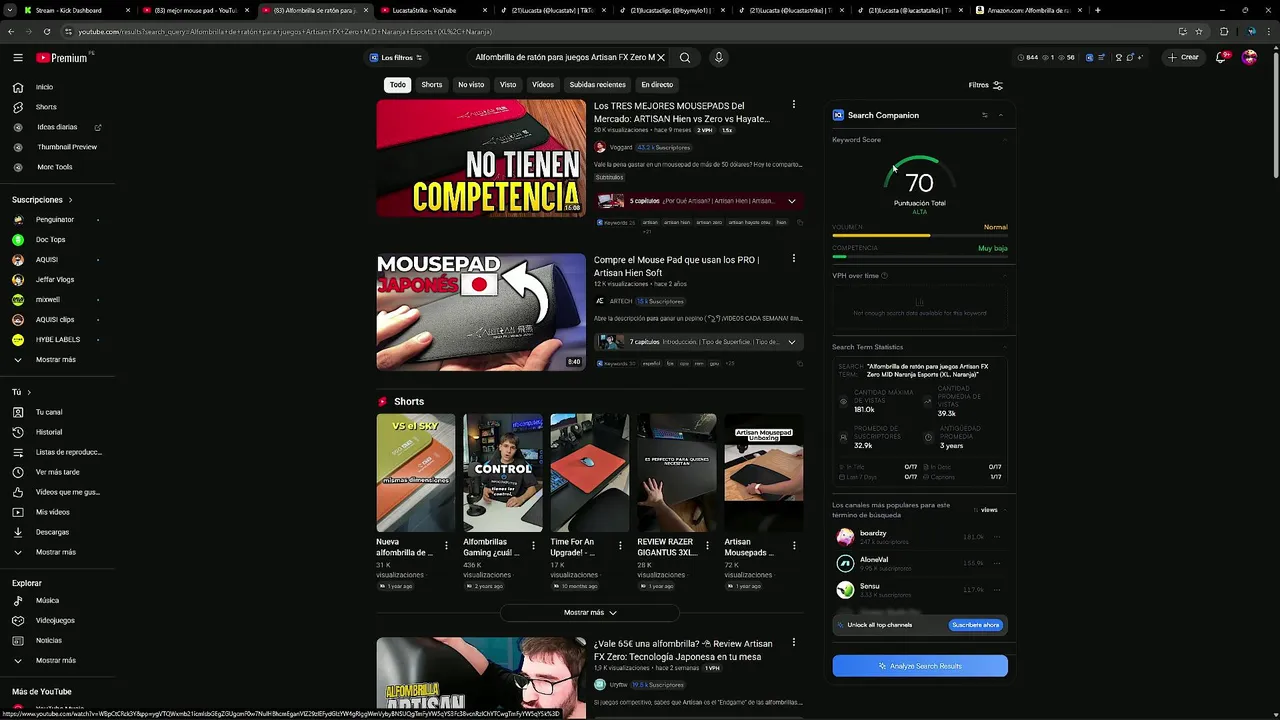The image size is (1280, 720).
Task: Open options menu for boardzy channel row
Action: coord(997,537)
